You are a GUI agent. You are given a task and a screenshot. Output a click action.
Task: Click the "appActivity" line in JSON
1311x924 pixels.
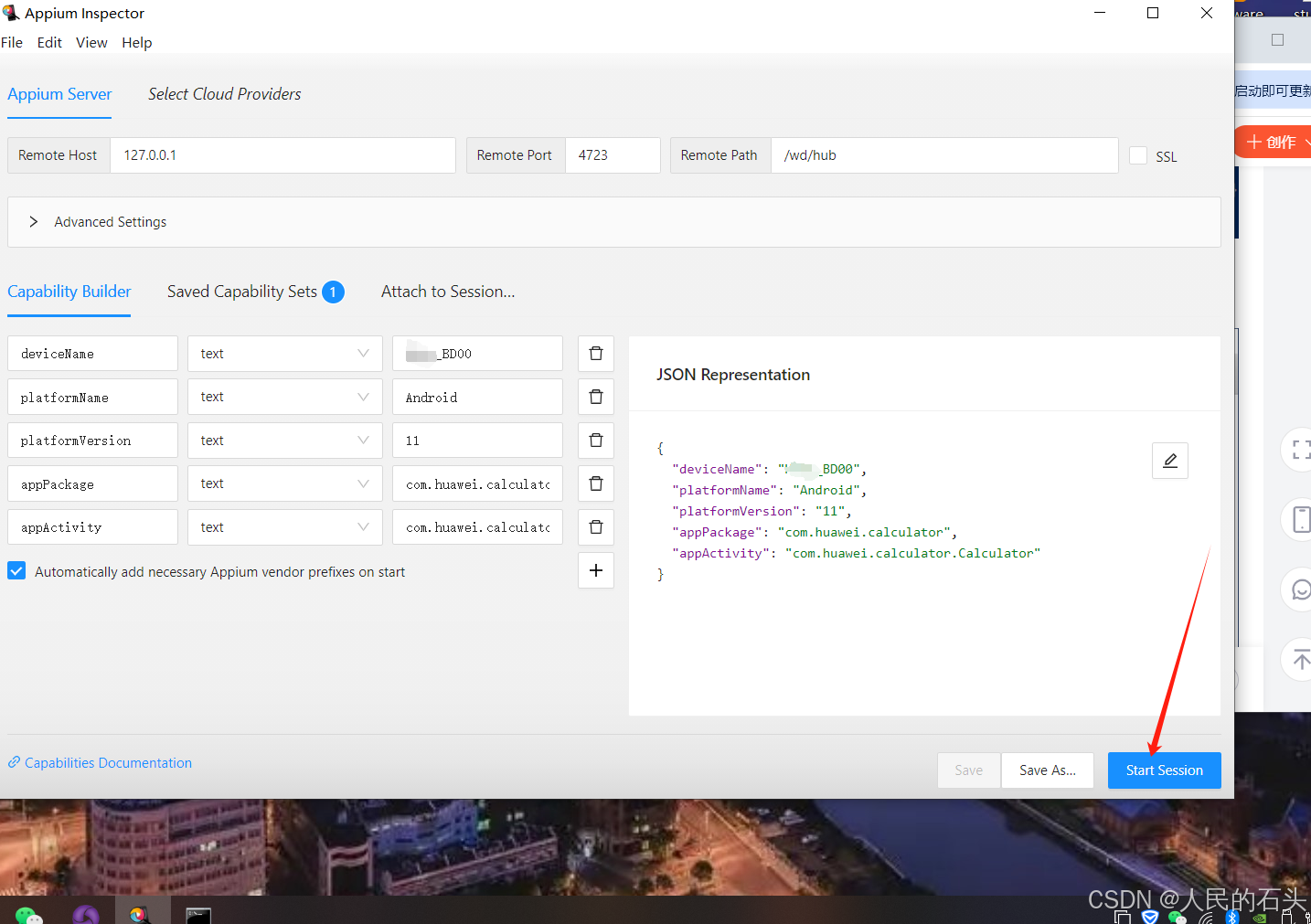click(x=856, y=553)
